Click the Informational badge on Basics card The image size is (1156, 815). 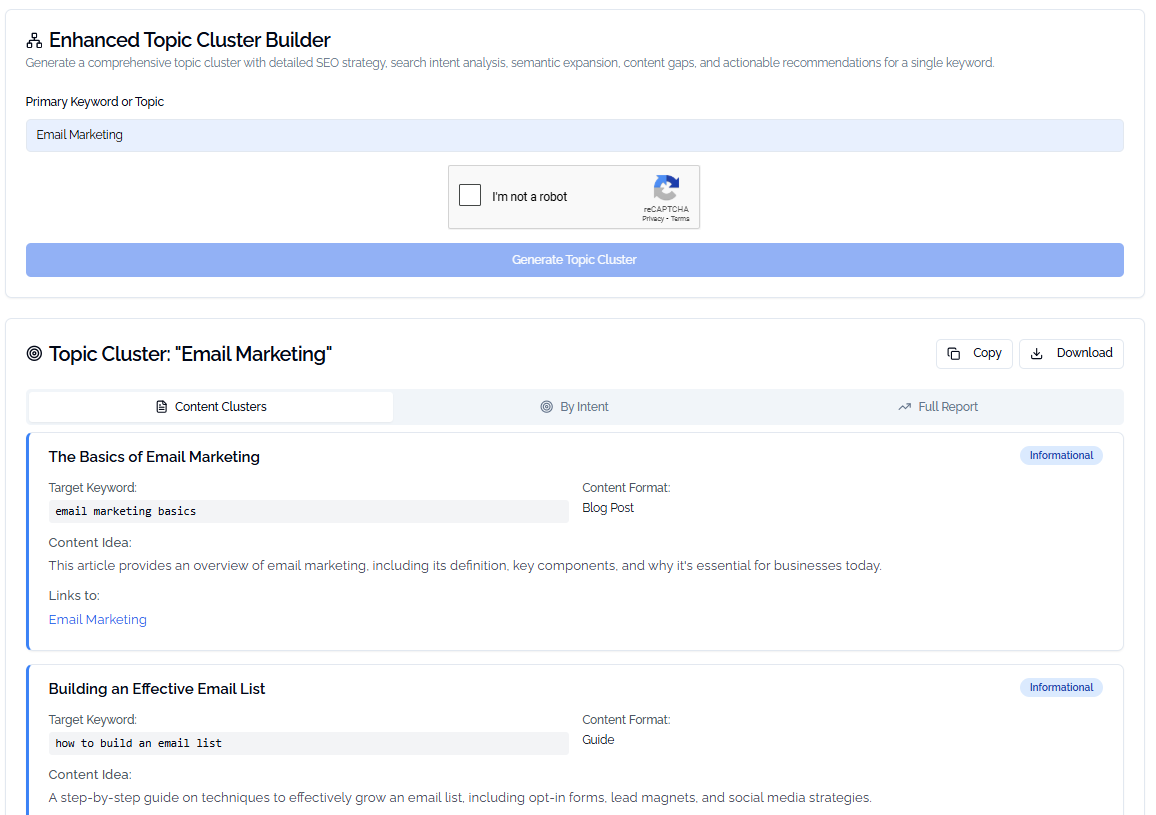click(x=1061, y=456)
